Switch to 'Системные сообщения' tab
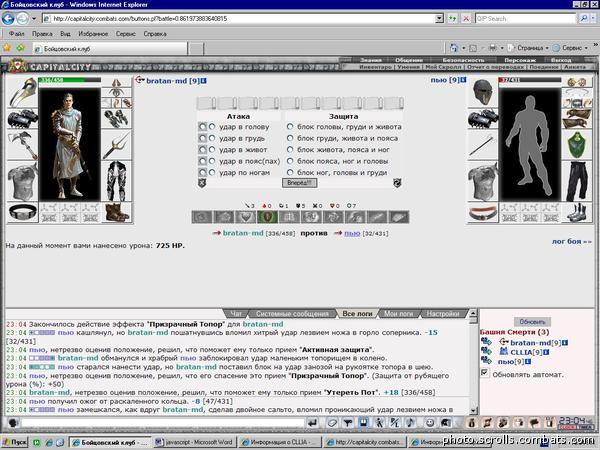 click(x=292, y=314)
